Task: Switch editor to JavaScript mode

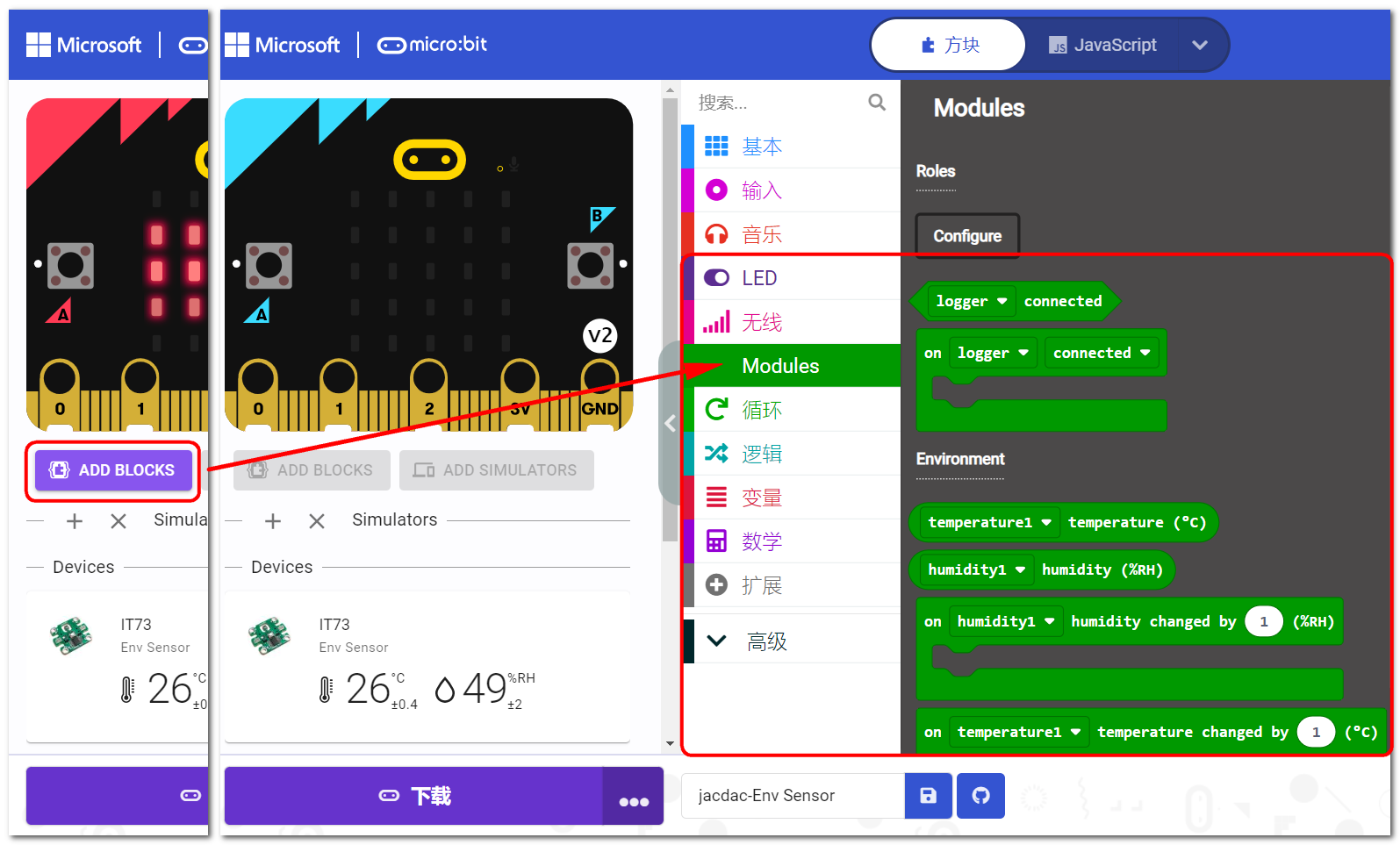Action: pyautogui.click(x=1102, y=45)
